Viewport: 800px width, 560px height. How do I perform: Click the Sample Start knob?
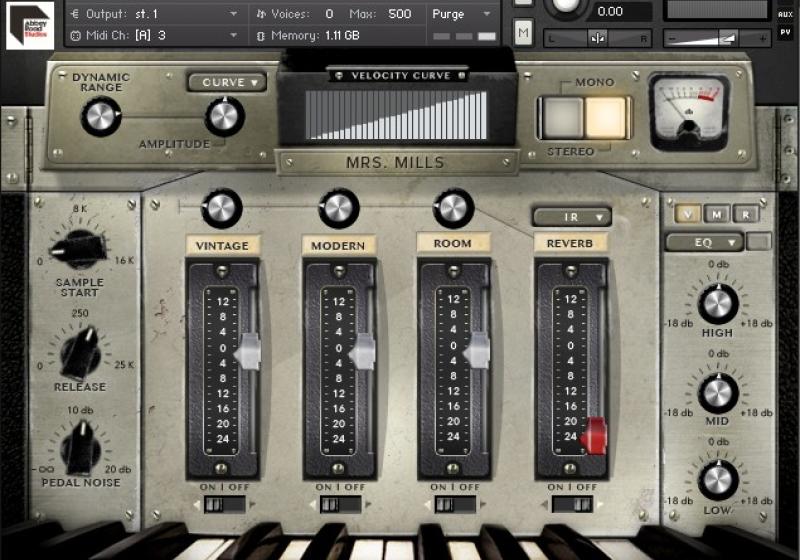point(80,249)
